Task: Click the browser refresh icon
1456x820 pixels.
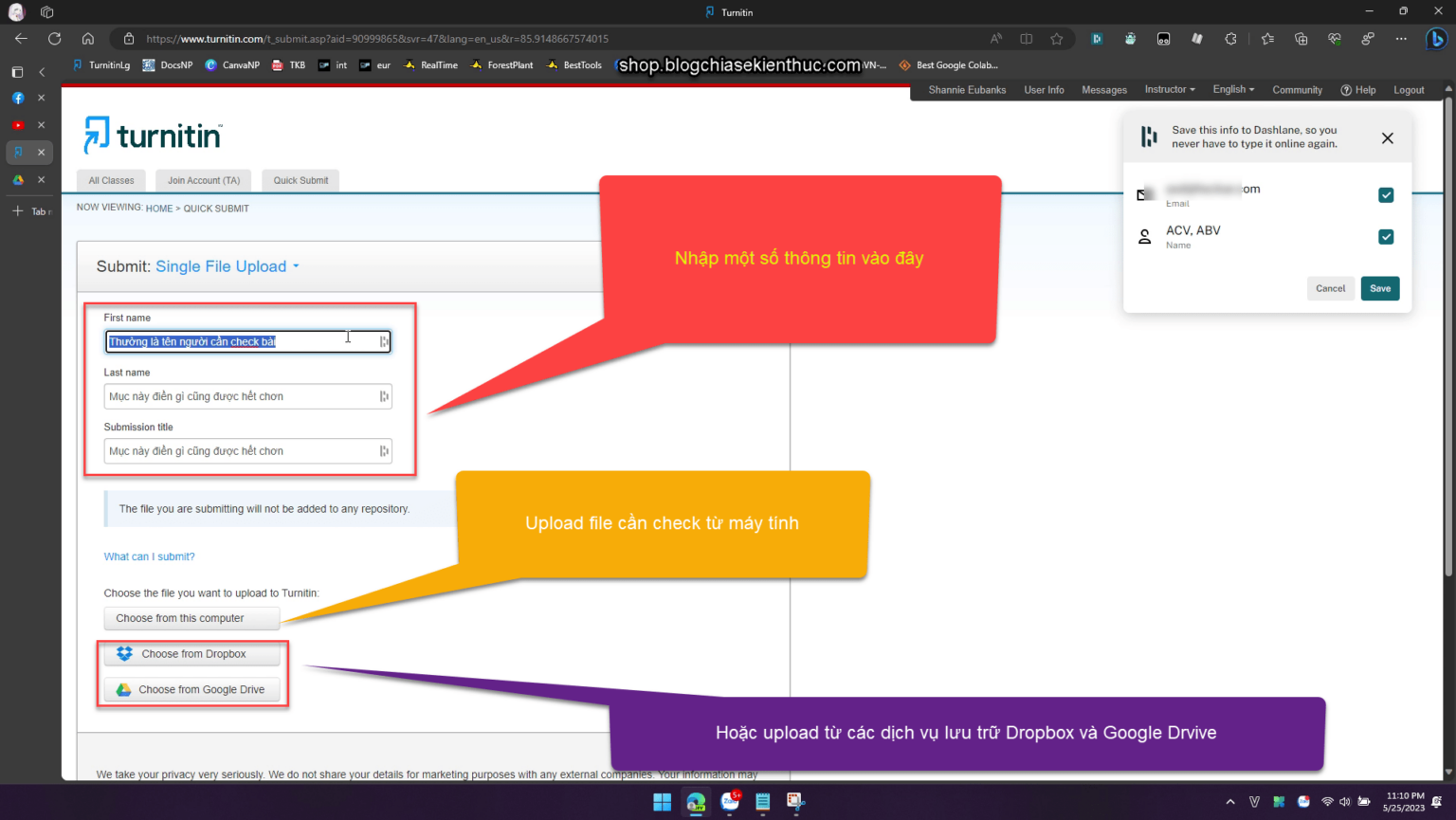Action: [55, 39]
